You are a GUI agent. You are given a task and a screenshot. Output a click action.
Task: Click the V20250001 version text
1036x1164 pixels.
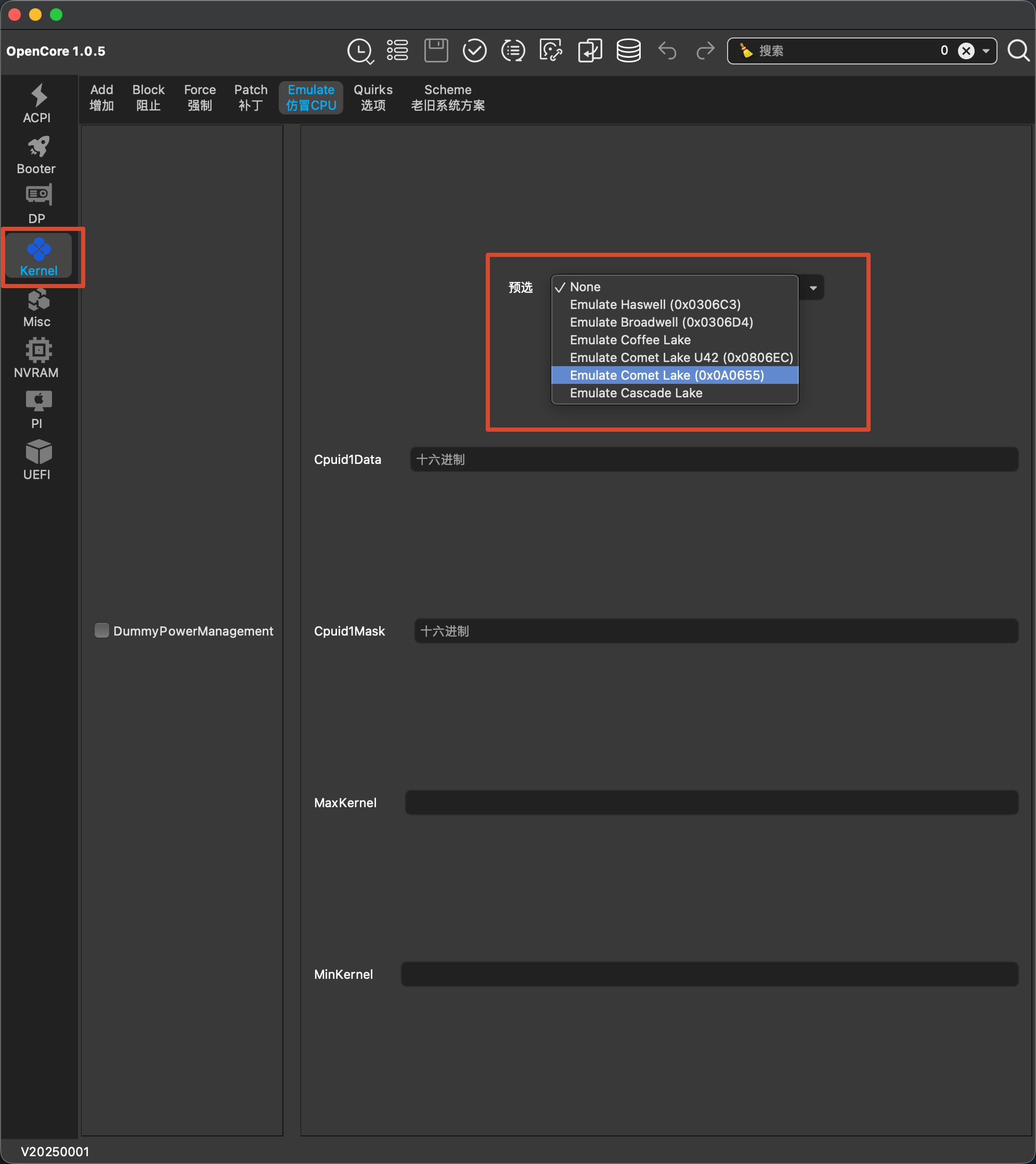[x=55, y=1152]
